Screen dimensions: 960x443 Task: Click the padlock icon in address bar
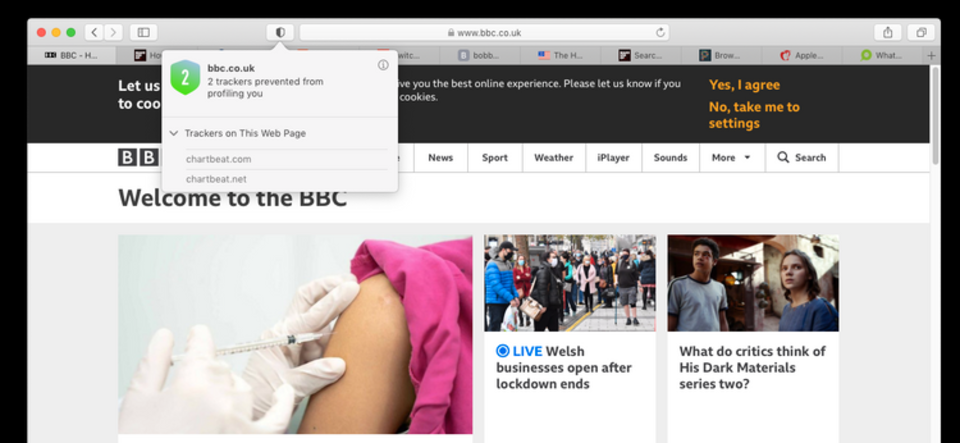tap(451, 33)
